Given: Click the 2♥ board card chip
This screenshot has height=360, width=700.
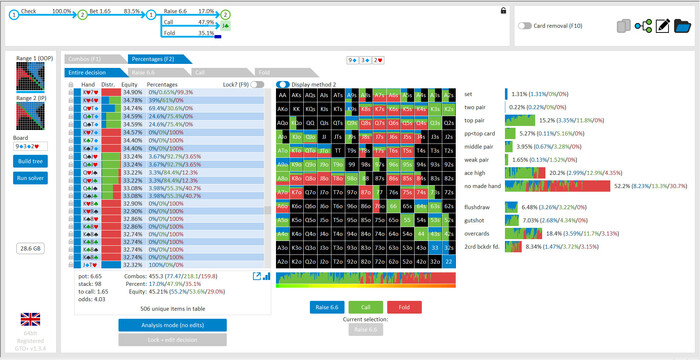Looking at the screenshot, I should coord(378,60).
